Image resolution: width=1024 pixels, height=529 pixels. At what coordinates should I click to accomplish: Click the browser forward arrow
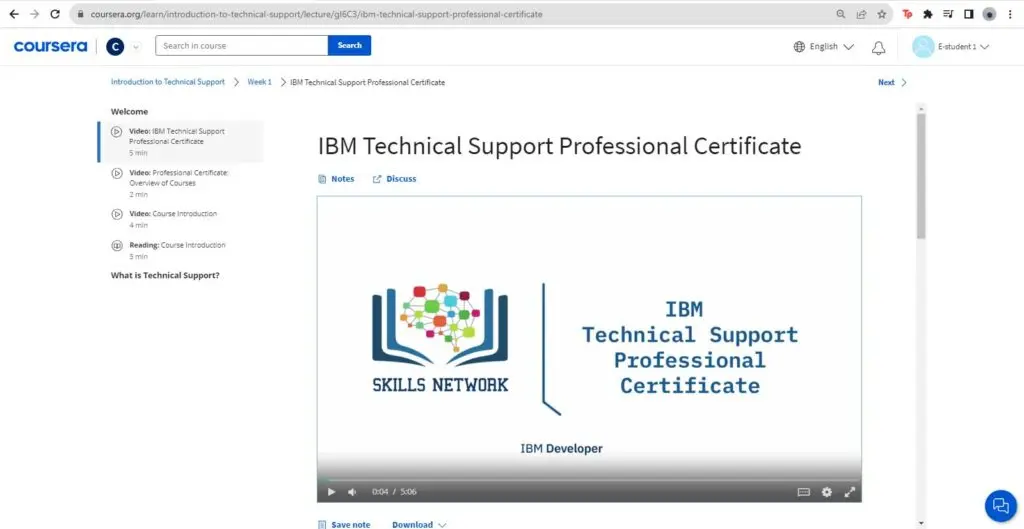[35, 14]
